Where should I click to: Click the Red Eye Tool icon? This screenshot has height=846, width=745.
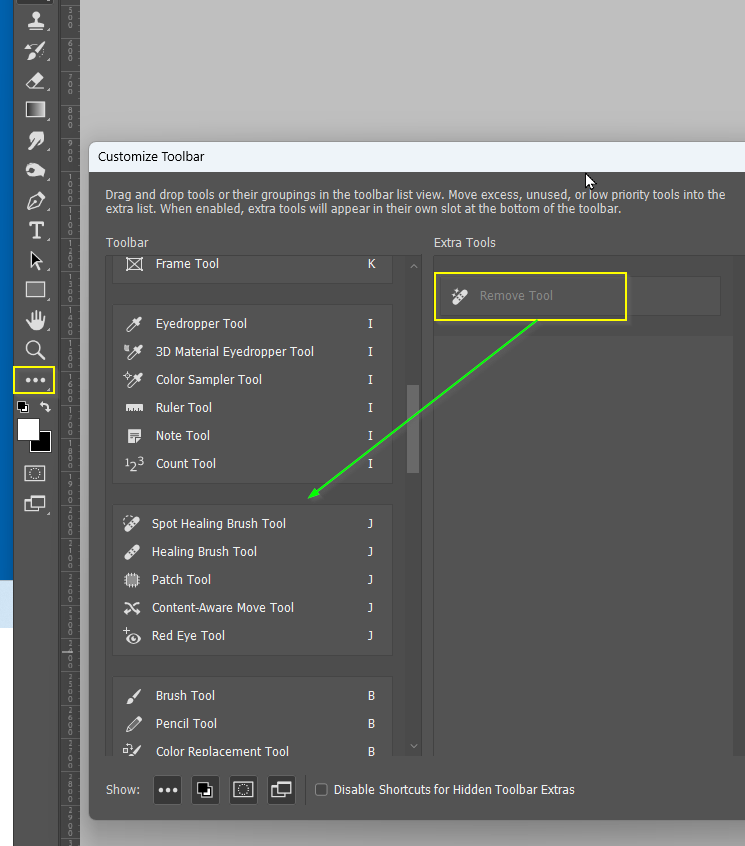click(132, 636)
